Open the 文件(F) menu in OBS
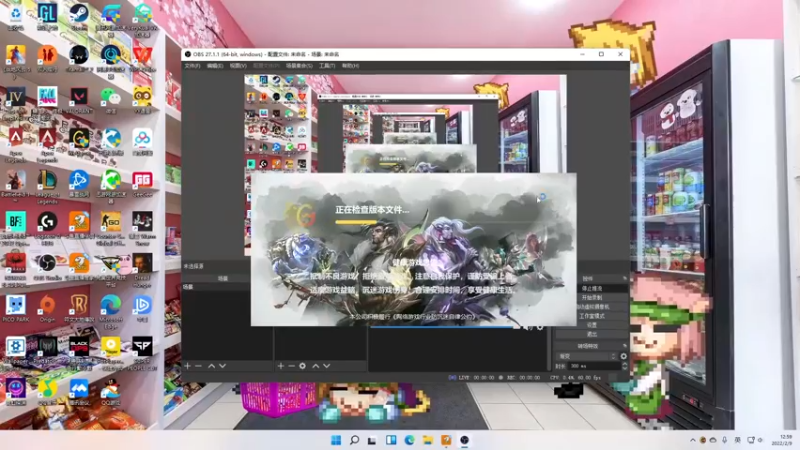Viewport: 800px width, 450px height. tap(192, 66)
